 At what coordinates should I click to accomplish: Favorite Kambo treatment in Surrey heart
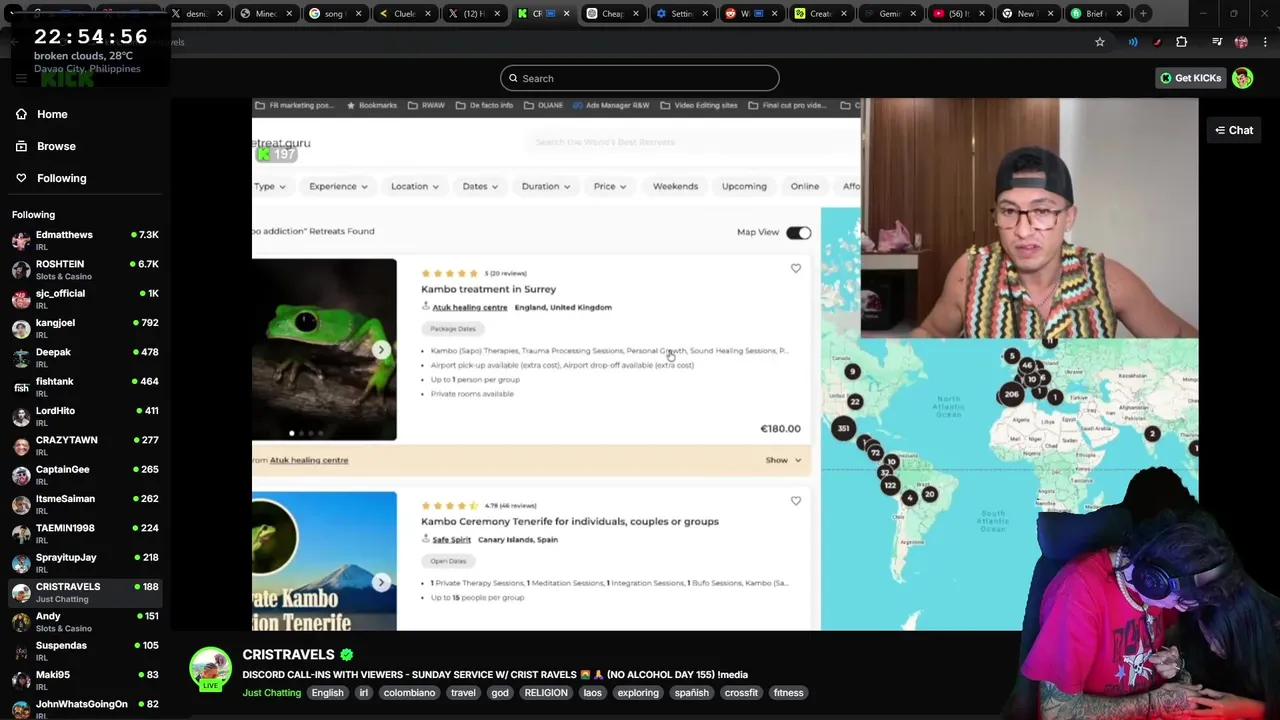click(x=796, y=268)
